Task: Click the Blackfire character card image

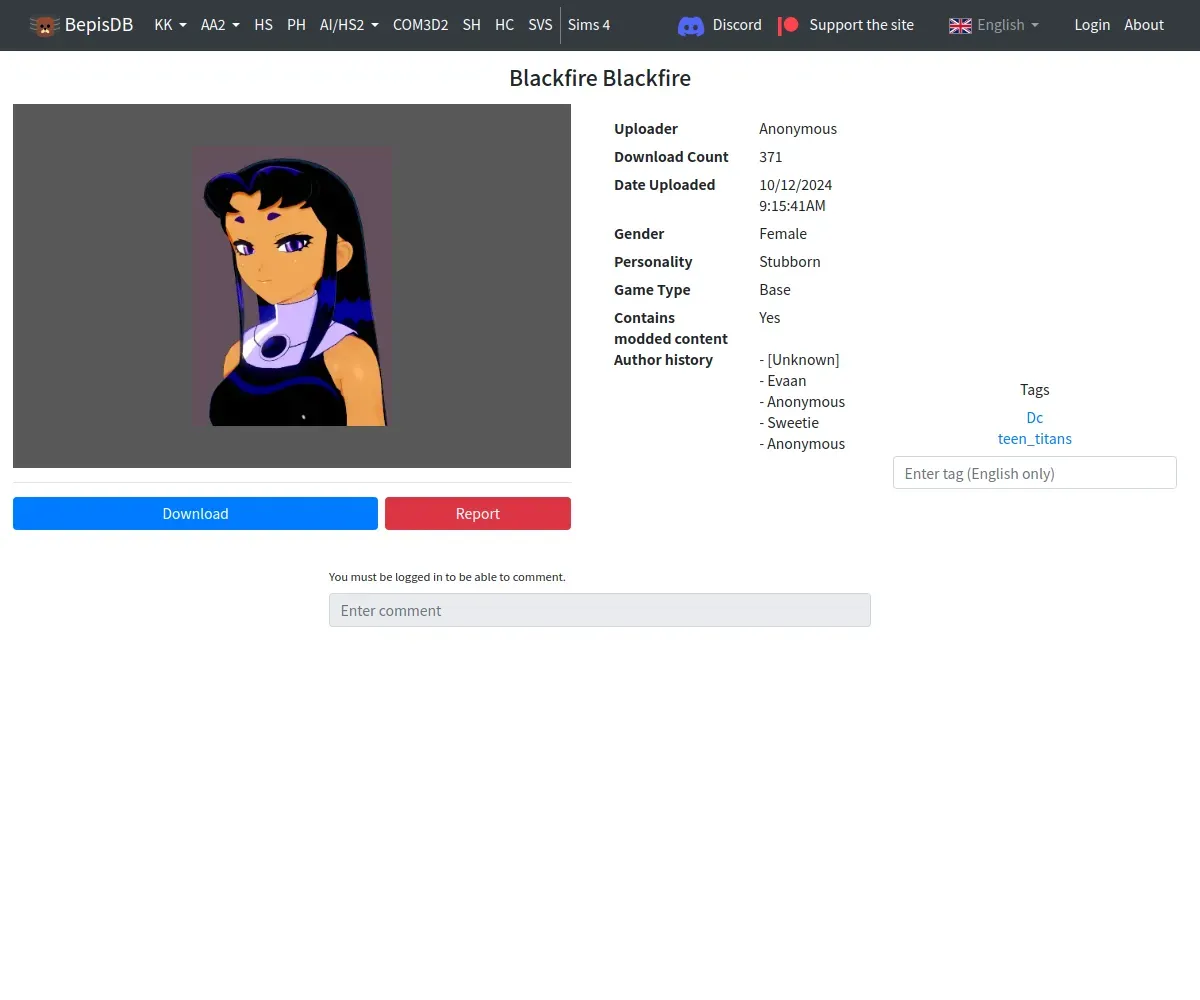Action: (292, 286)
